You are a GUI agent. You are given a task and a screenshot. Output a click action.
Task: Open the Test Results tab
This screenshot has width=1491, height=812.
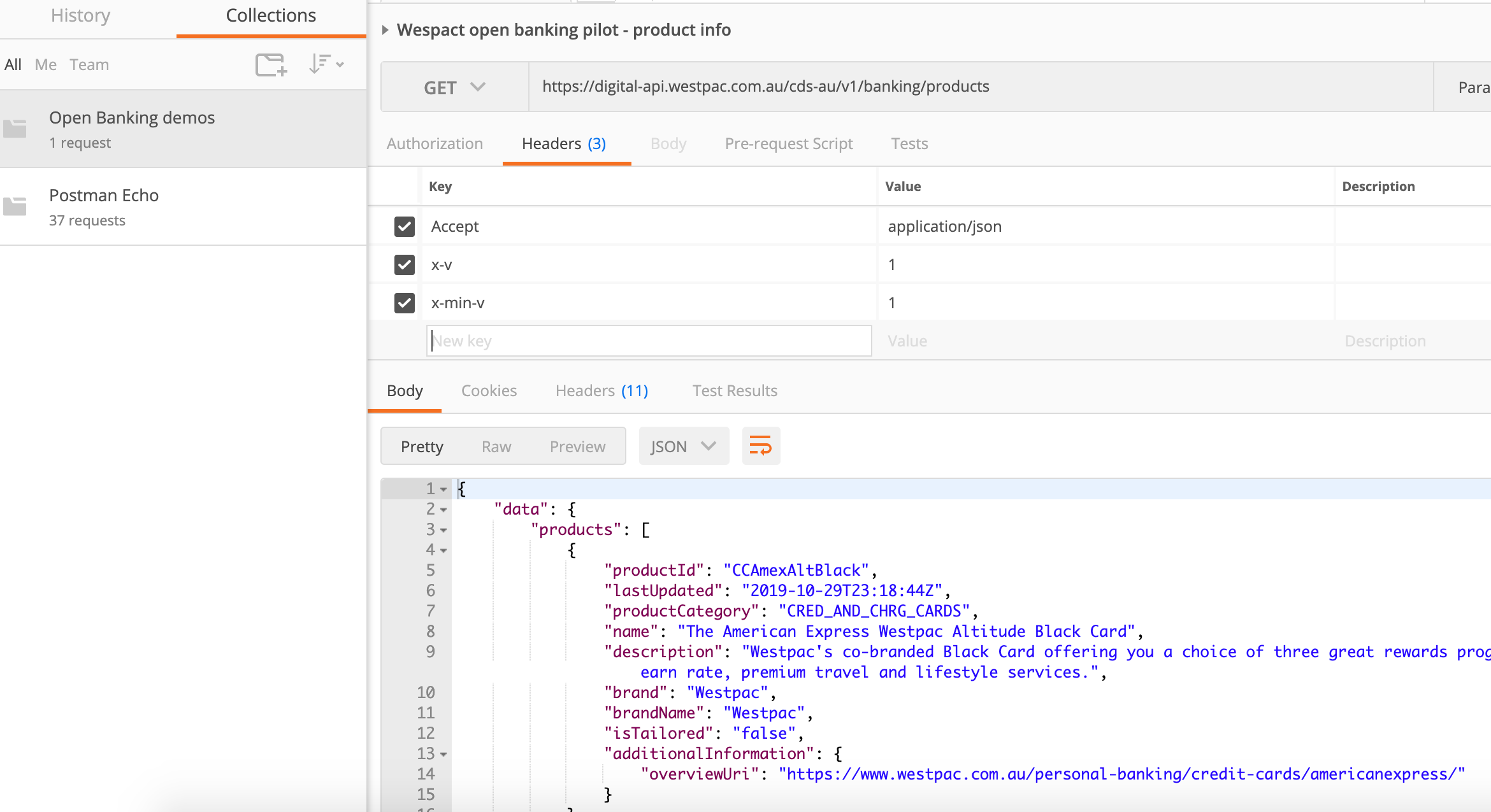point(735,391)
